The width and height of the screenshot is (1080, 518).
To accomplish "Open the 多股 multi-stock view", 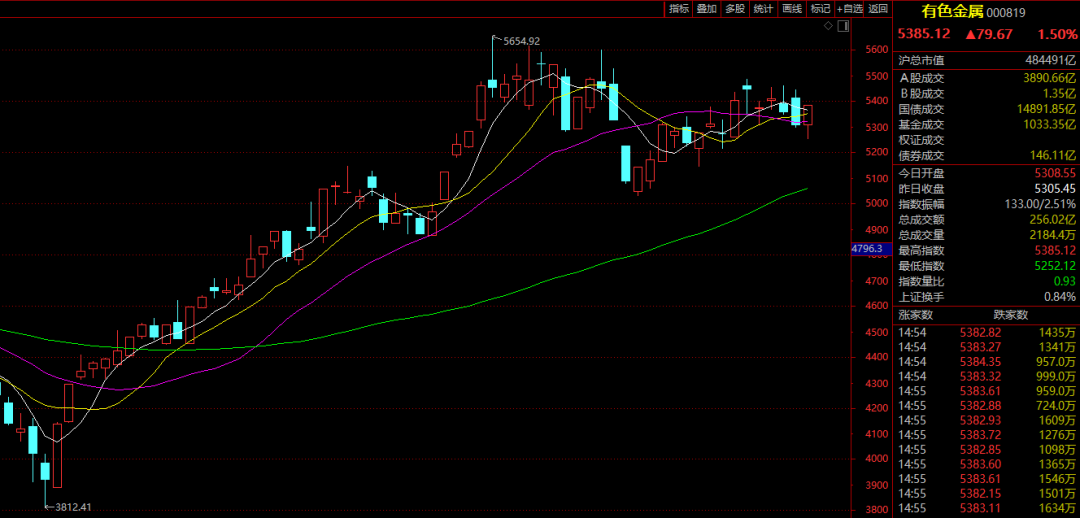I will (735, 9).
